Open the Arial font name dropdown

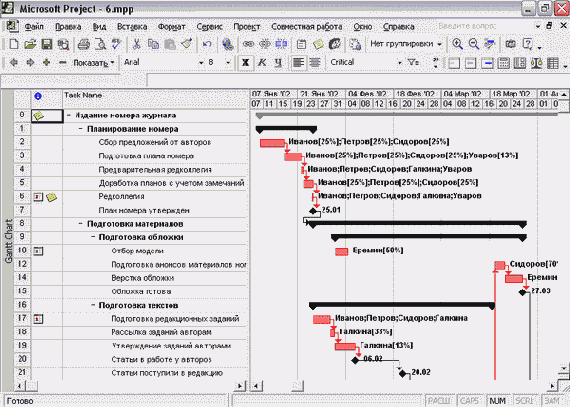[164, 63]
